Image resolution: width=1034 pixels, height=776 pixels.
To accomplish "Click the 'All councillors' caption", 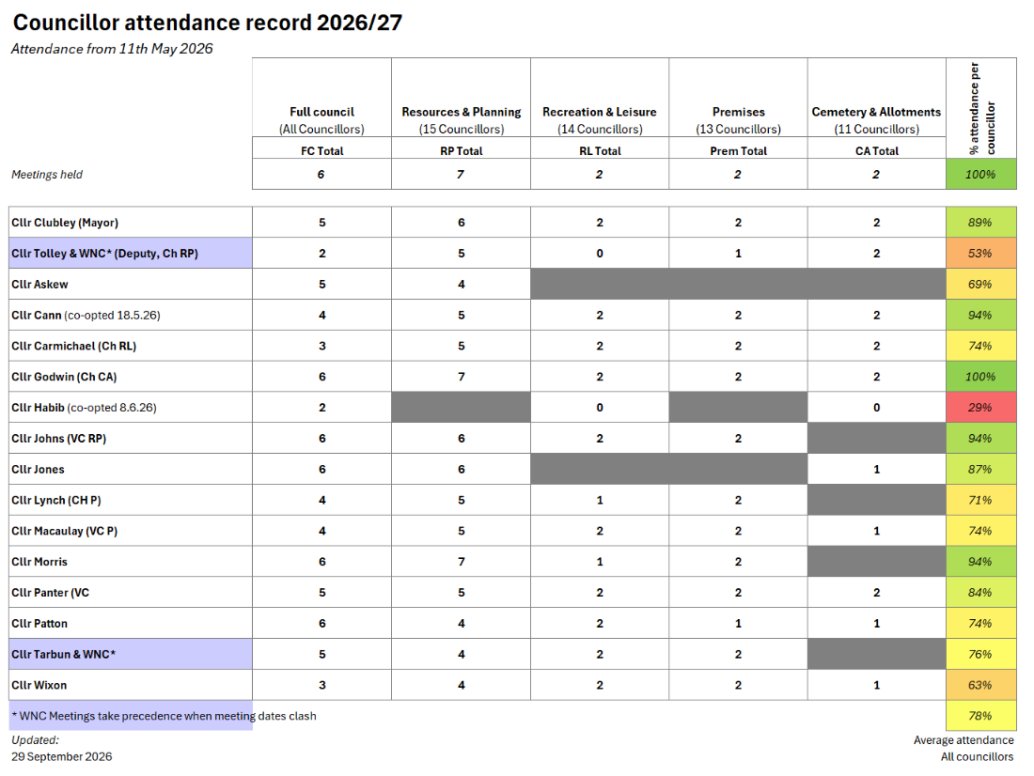I will coord(977,757).
